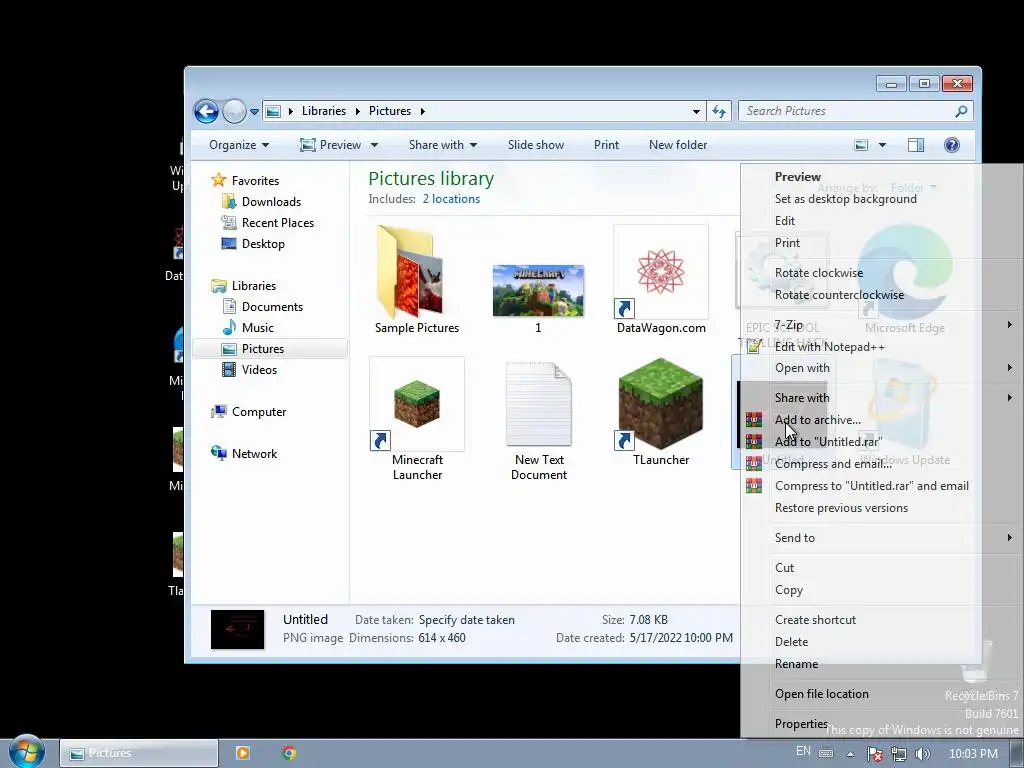Viewport: 1024px width, 768px height.
Task: Start Slide show from toolbar
Action: [x=536, y=145]
